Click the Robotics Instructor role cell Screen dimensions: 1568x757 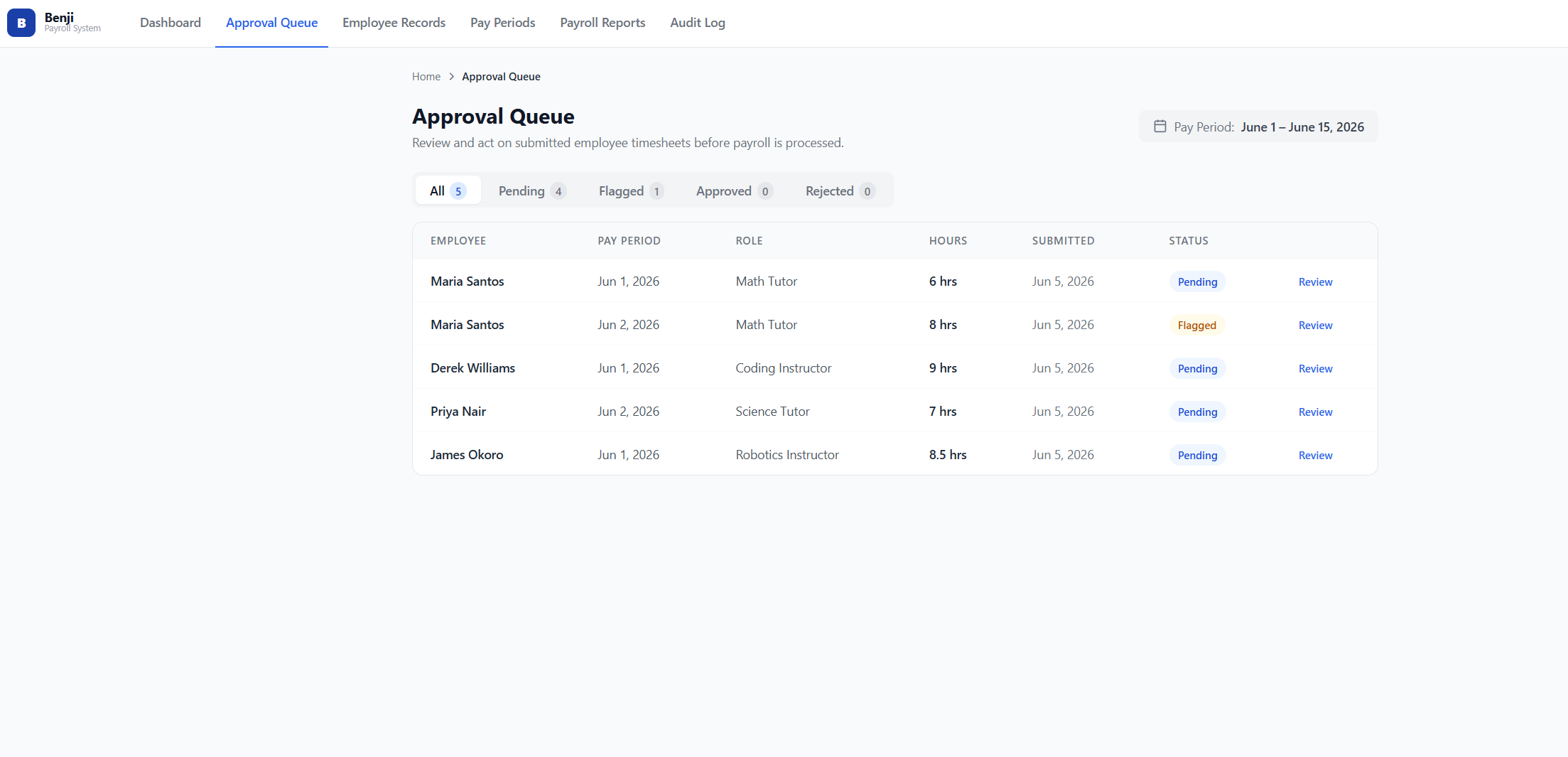[x=787, y=454]
